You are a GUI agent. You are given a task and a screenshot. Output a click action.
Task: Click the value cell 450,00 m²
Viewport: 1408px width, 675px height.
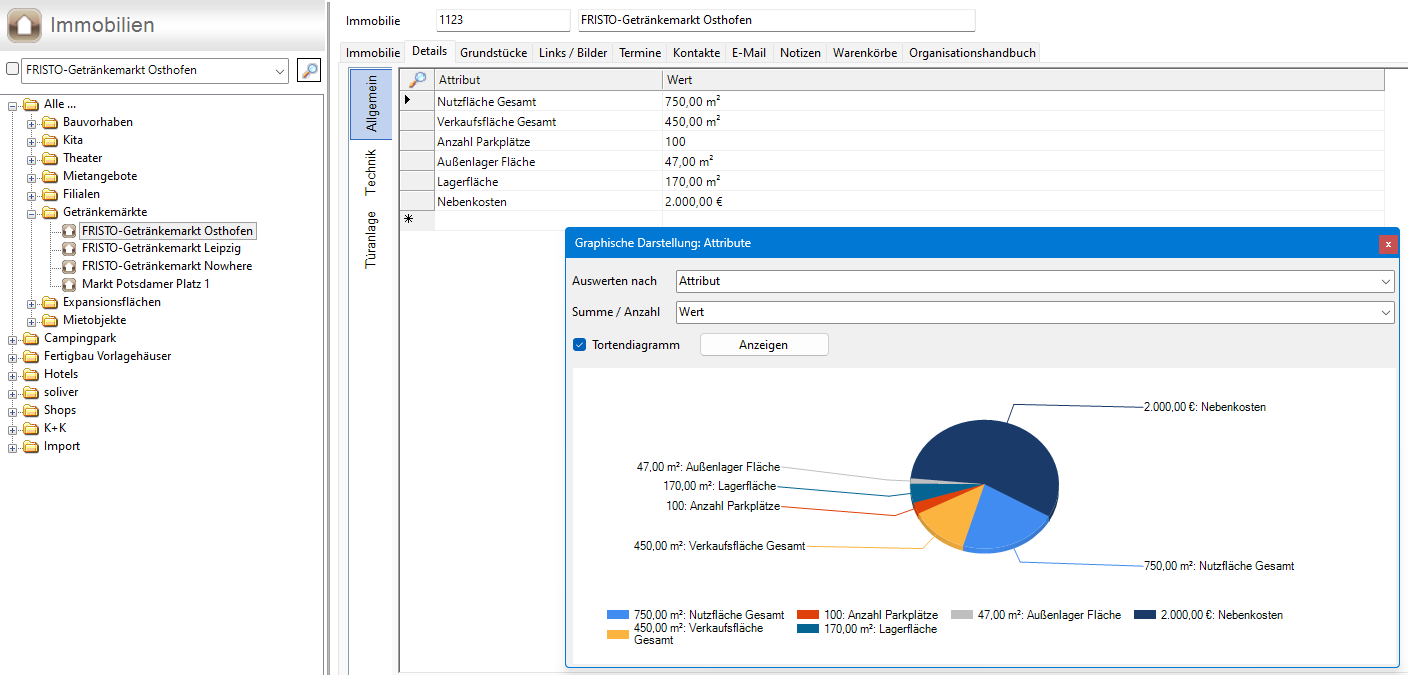1023,122
